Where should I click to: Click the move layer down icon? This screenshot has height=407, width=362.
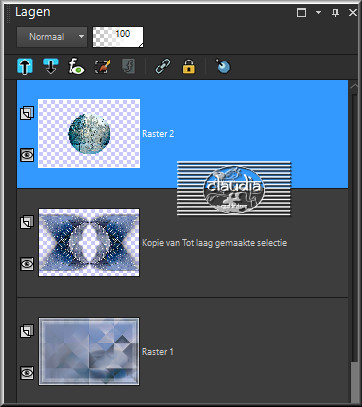click(51, 66)
